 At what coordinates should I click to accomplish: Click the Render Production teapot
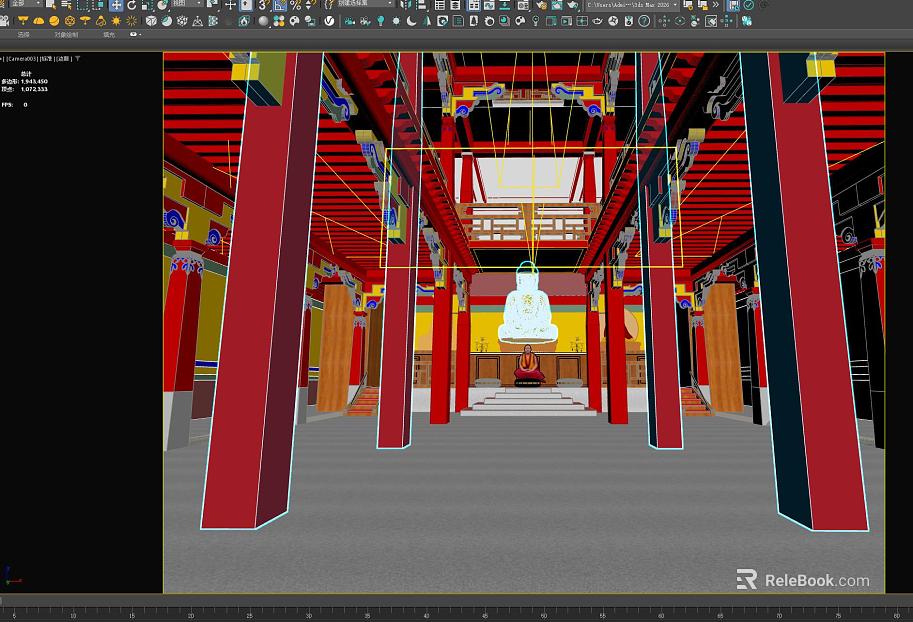pos(572,5)
